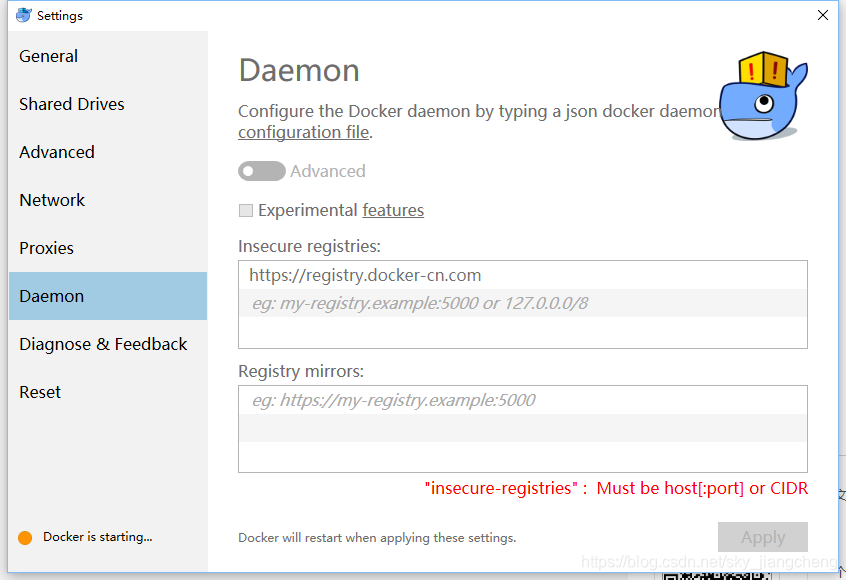The height and width of the screenshot is (580, 846).
Task: Click the empty insecure registries entry row
Action: (523, 303)
